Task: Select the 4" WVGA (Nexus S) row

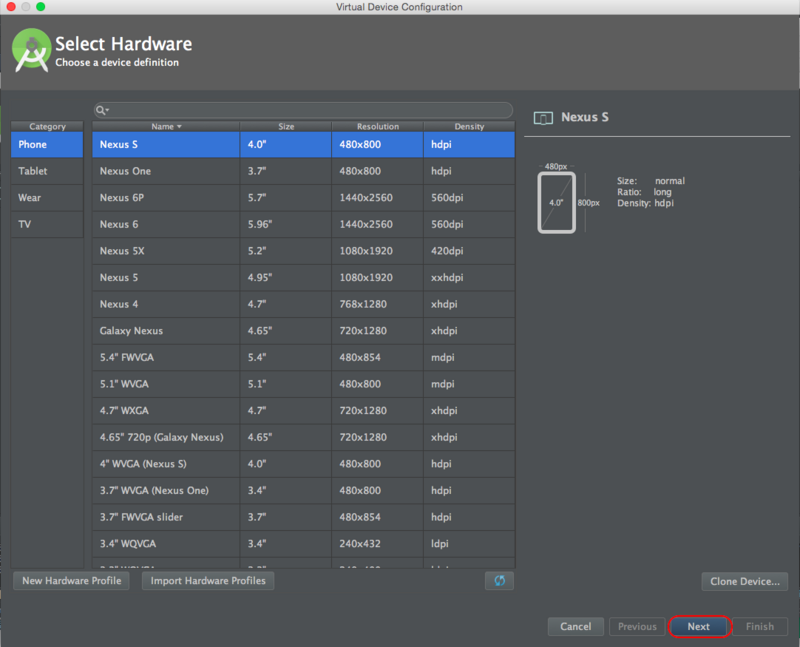Action: (x=304, y=464)
